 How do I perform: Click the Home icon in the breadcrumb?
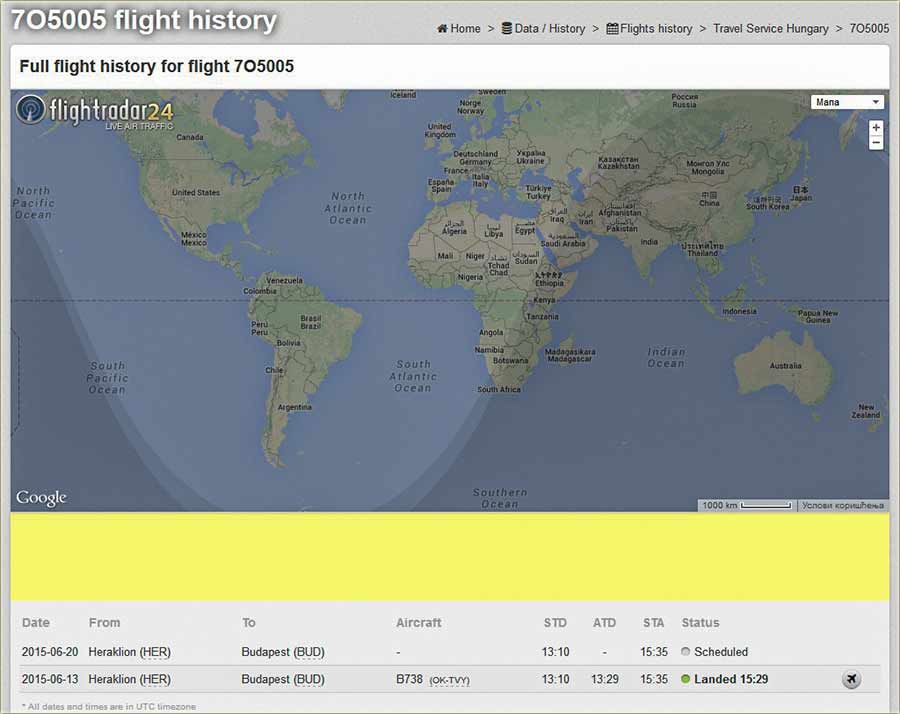(x=442, y=29)
